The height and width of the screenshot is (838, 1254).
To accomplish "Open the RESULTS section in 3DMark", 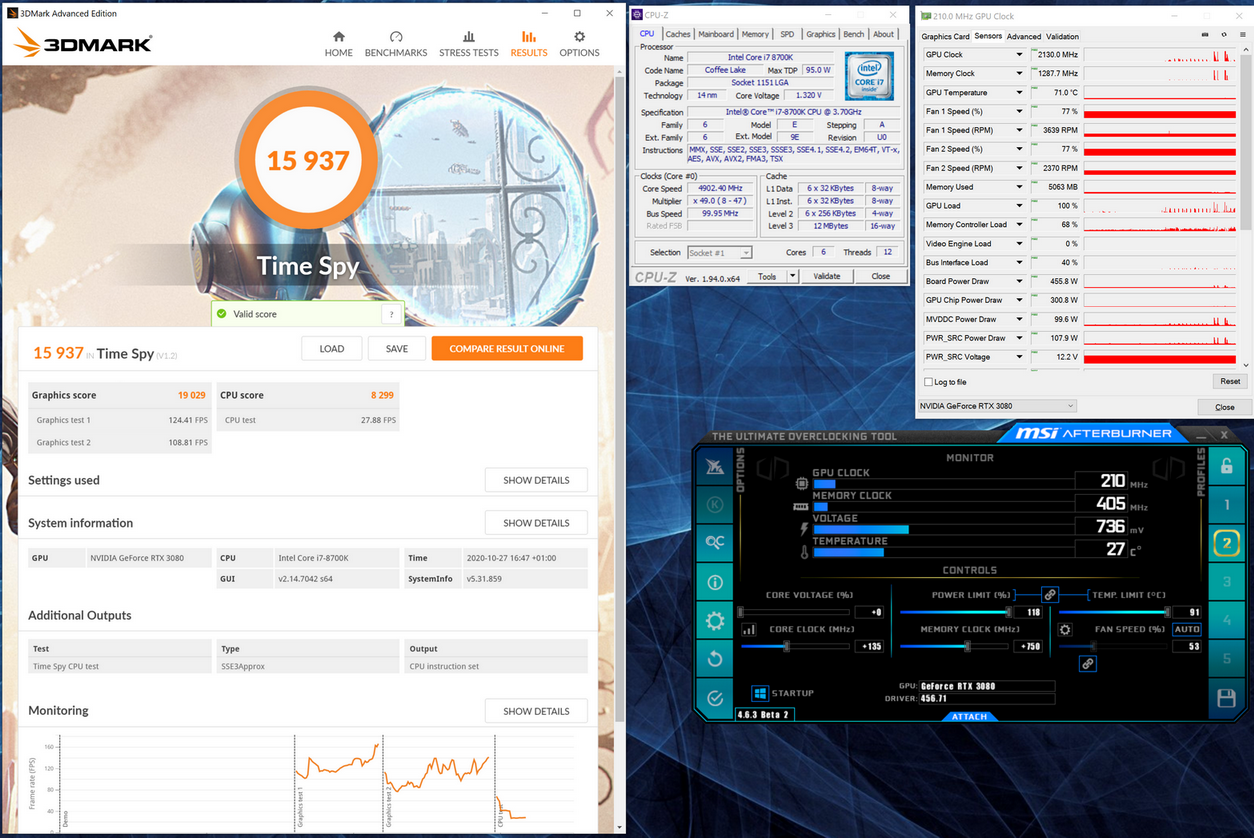I will (x=528, y=44).
